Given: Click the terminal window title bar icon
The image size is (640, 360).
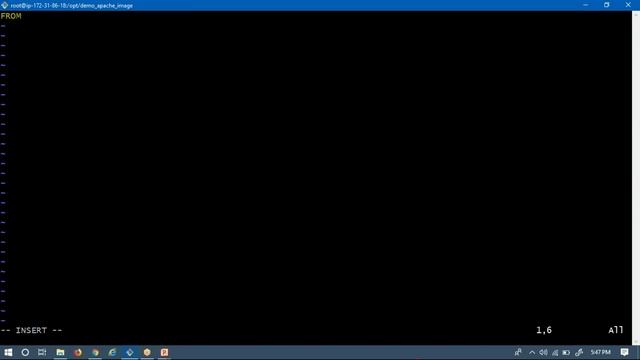Looking at the screenshot, I should pos(4,5).
